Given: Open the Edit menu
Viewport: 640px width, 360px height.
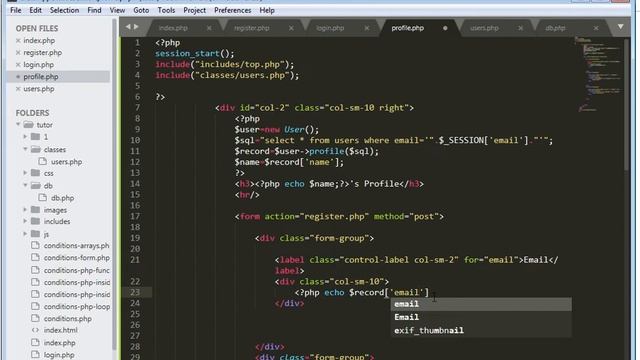Looking at the screenshot, I should point(35,10).
